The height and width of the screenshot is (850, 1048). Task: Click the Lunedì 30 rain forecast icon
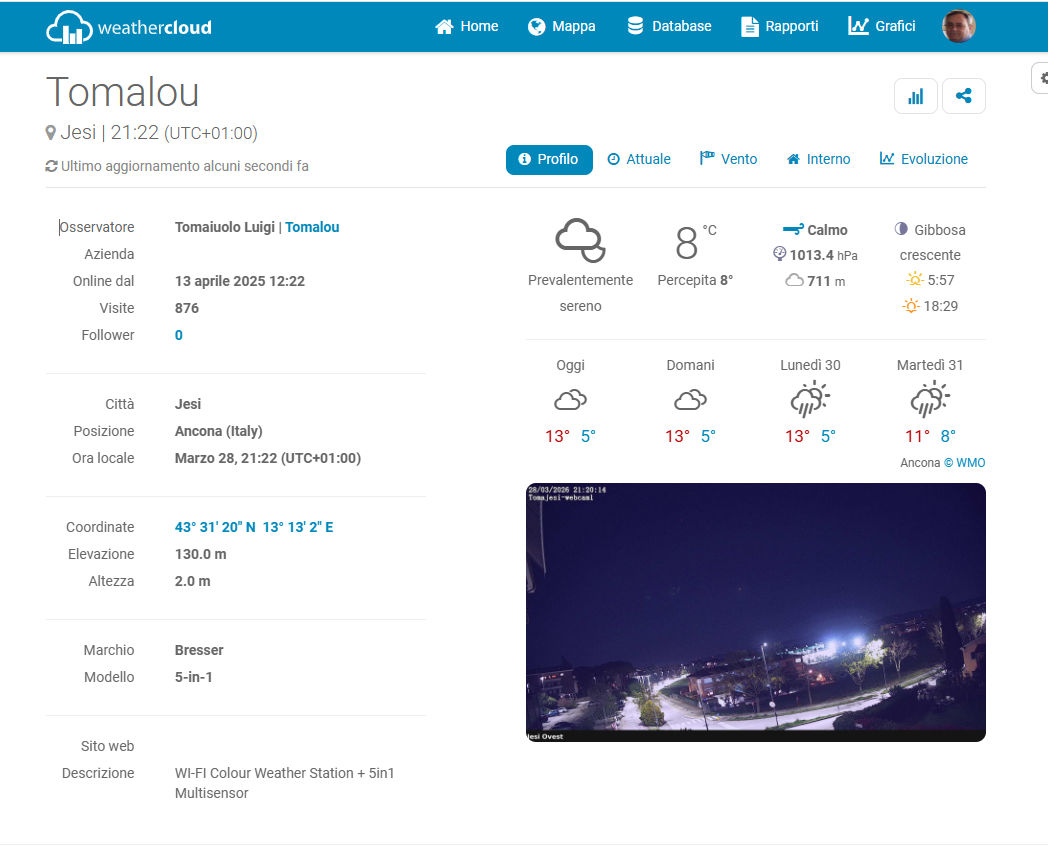coord(809,399)
